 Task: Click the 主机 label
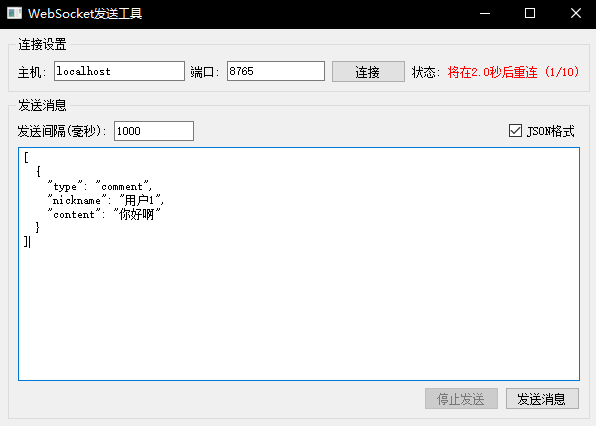coord(32,72)
